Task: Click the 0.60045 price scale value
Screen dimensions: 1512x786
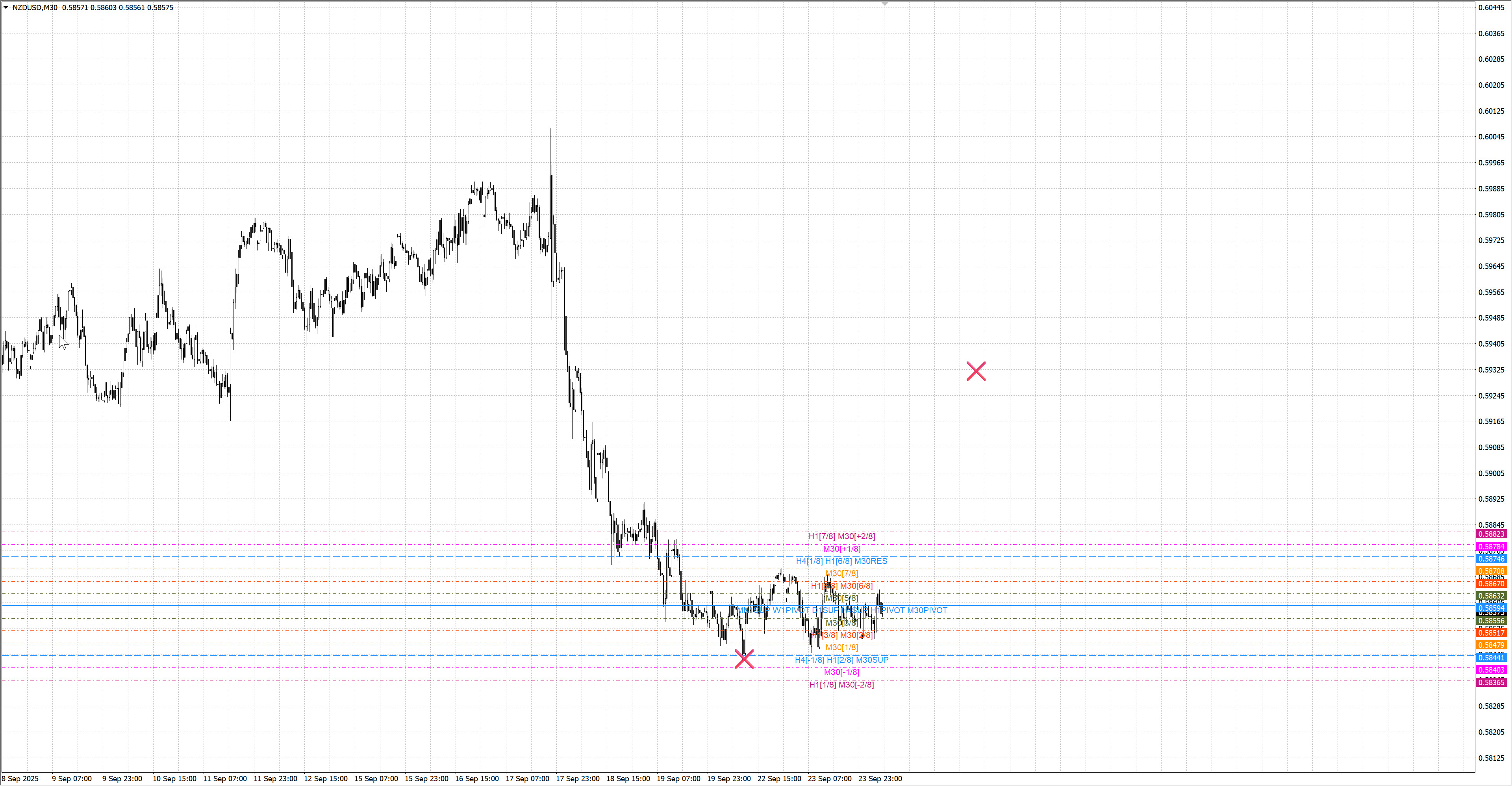Action: tap(1491, 137)
